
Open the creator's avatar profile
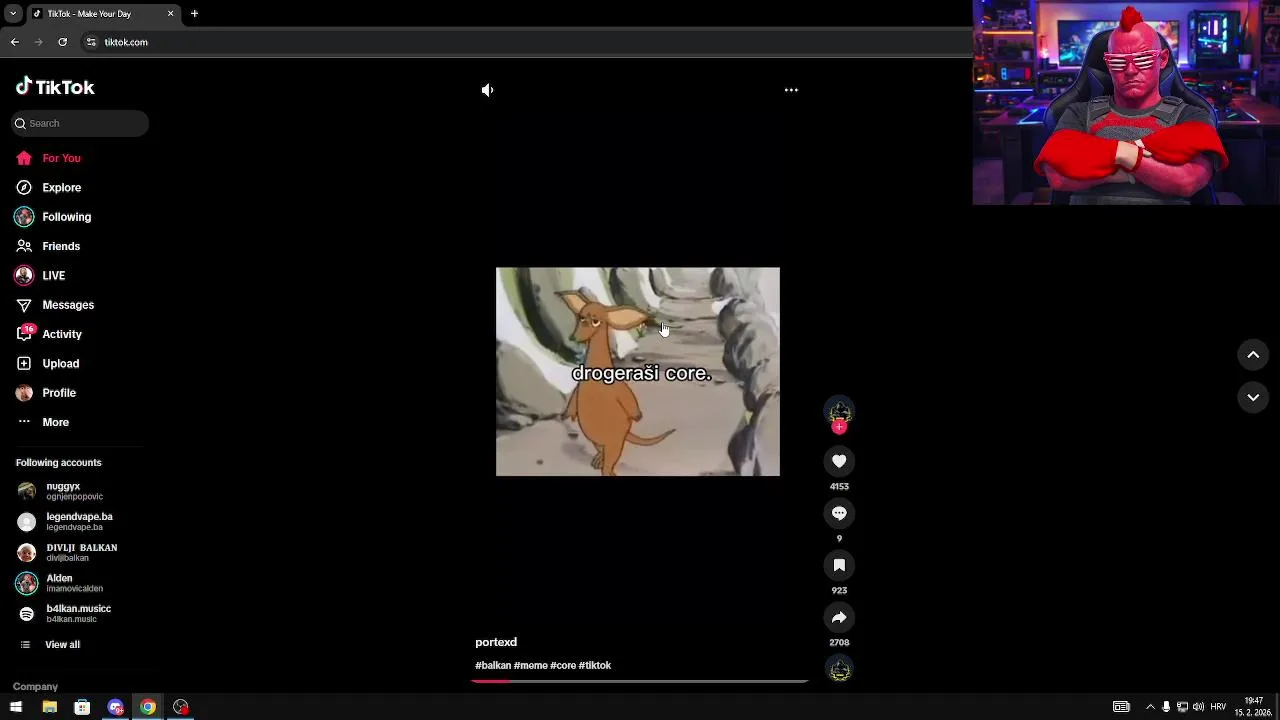(x=839, y=410)
